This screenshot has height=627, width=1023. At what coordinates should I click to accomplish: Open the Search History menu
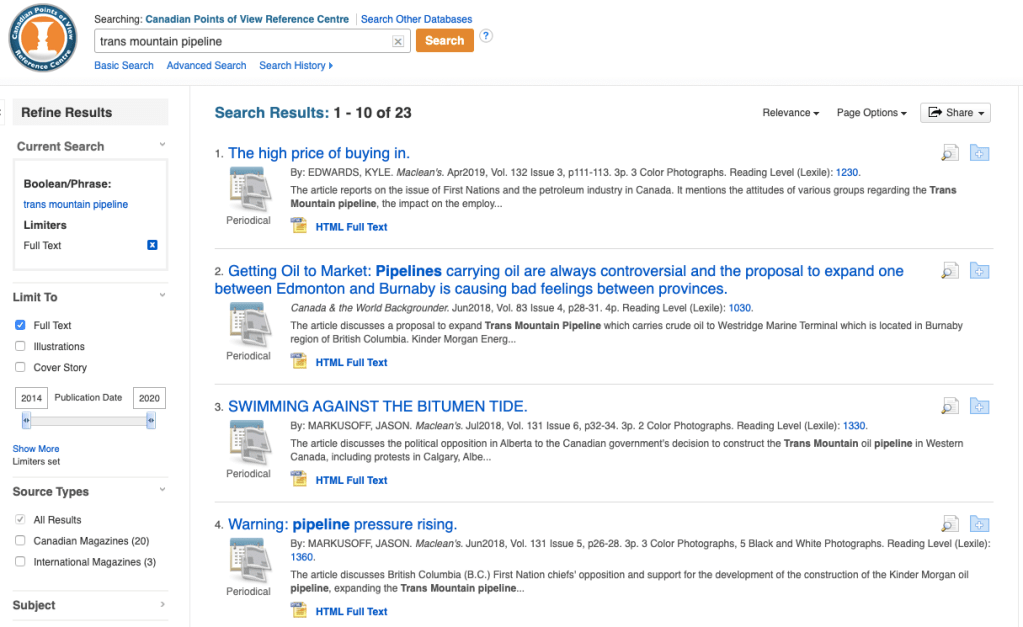coord(295,66)
